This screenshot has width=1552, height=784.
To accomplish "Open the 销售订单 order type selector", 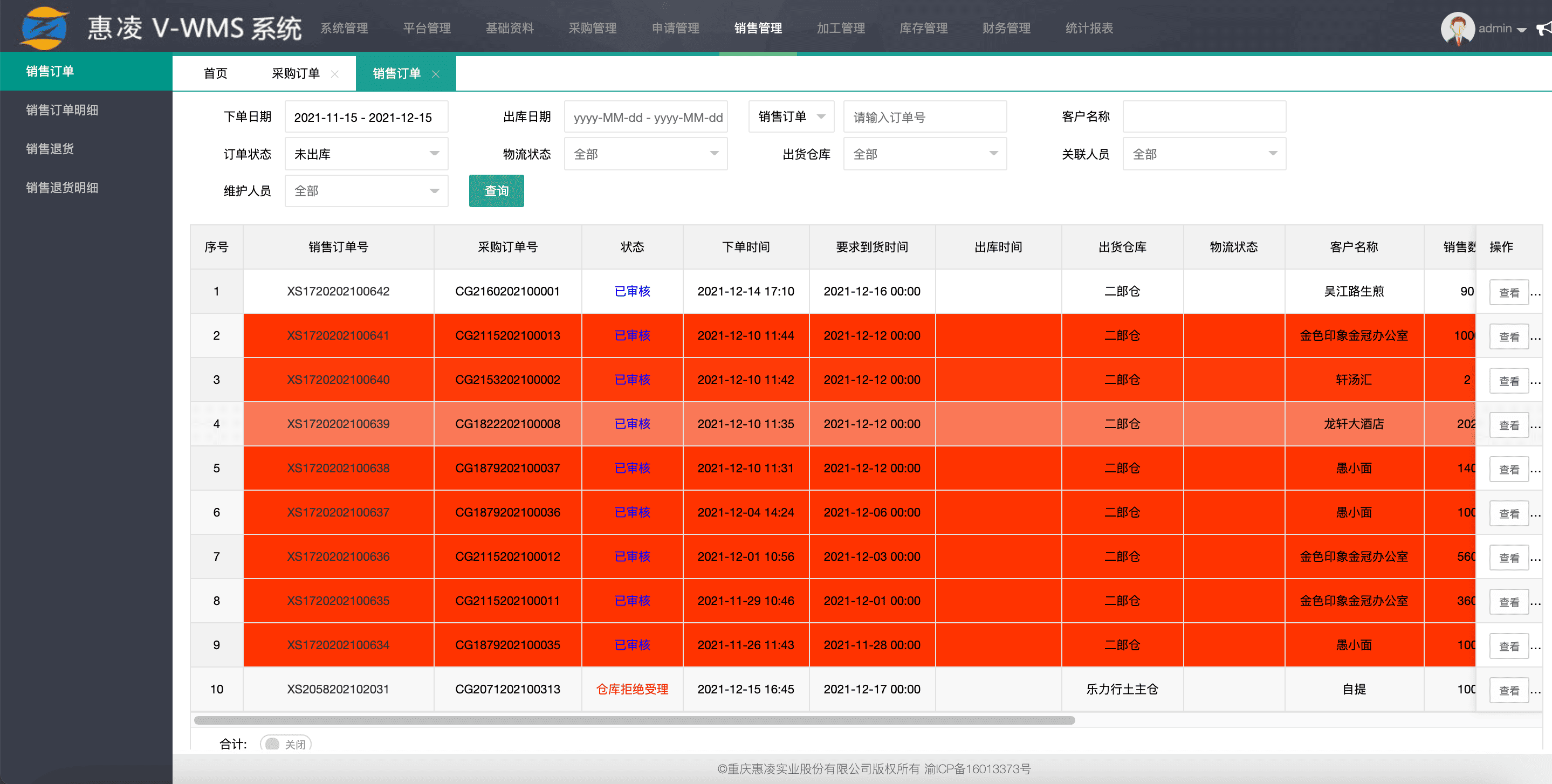I will tap(791, 116).
